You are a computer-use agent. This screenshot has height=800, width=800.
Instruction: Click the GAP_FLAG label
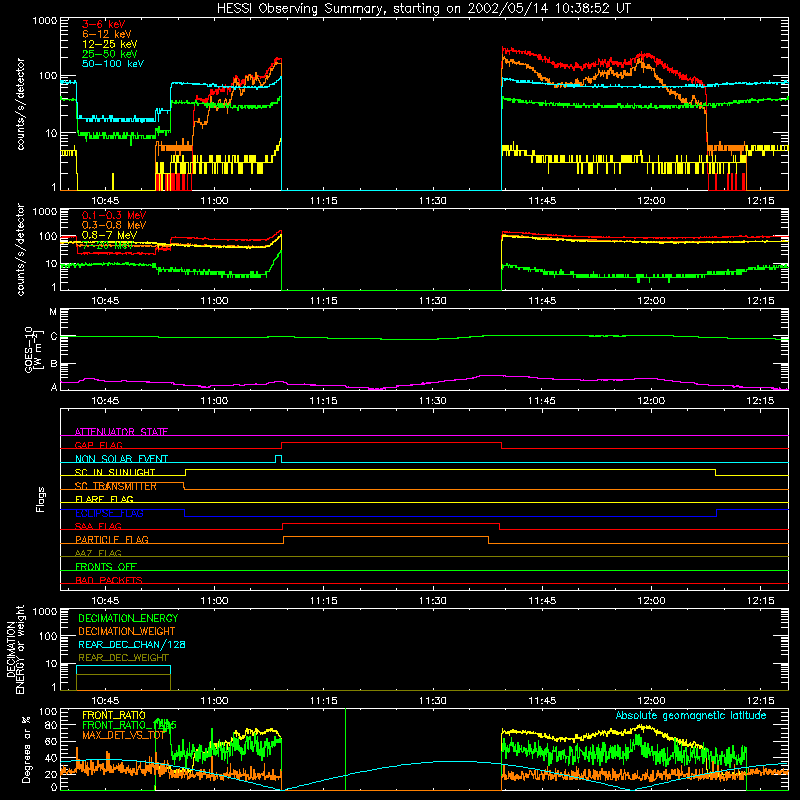pos(98,445)
